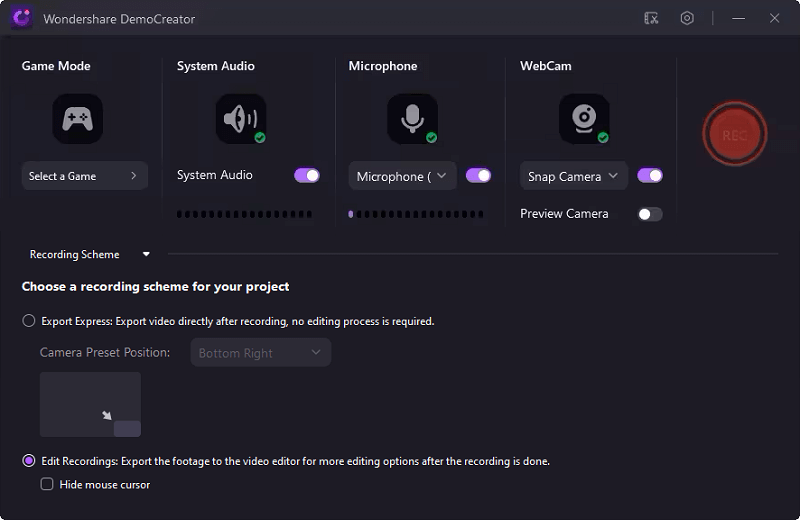Click 'Choose a recording scheme for your project' text
Viewport: 800px width, 520px height.
point(156,287)
